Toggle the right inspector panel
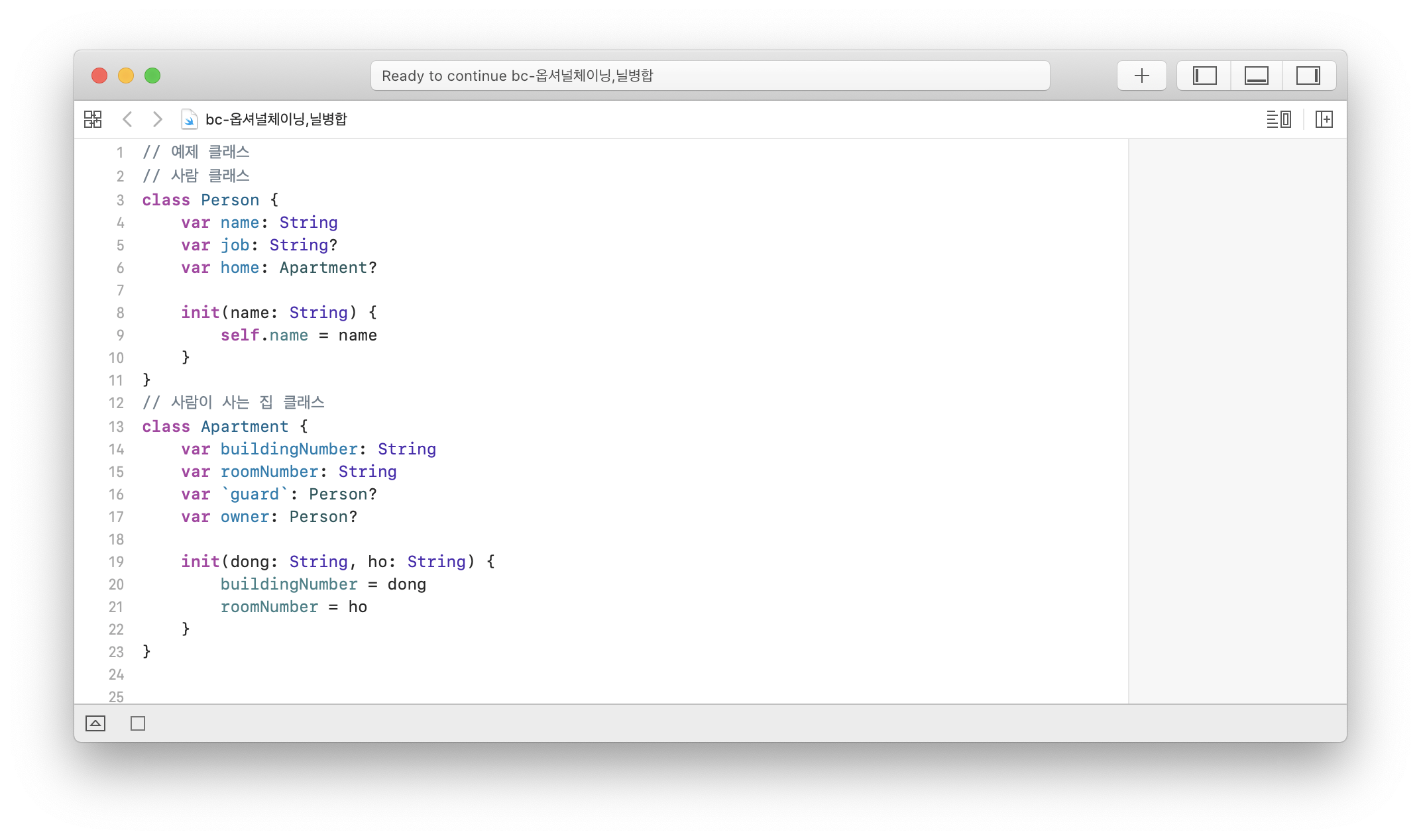The image size is (1421, 840). coord(1308,76)
